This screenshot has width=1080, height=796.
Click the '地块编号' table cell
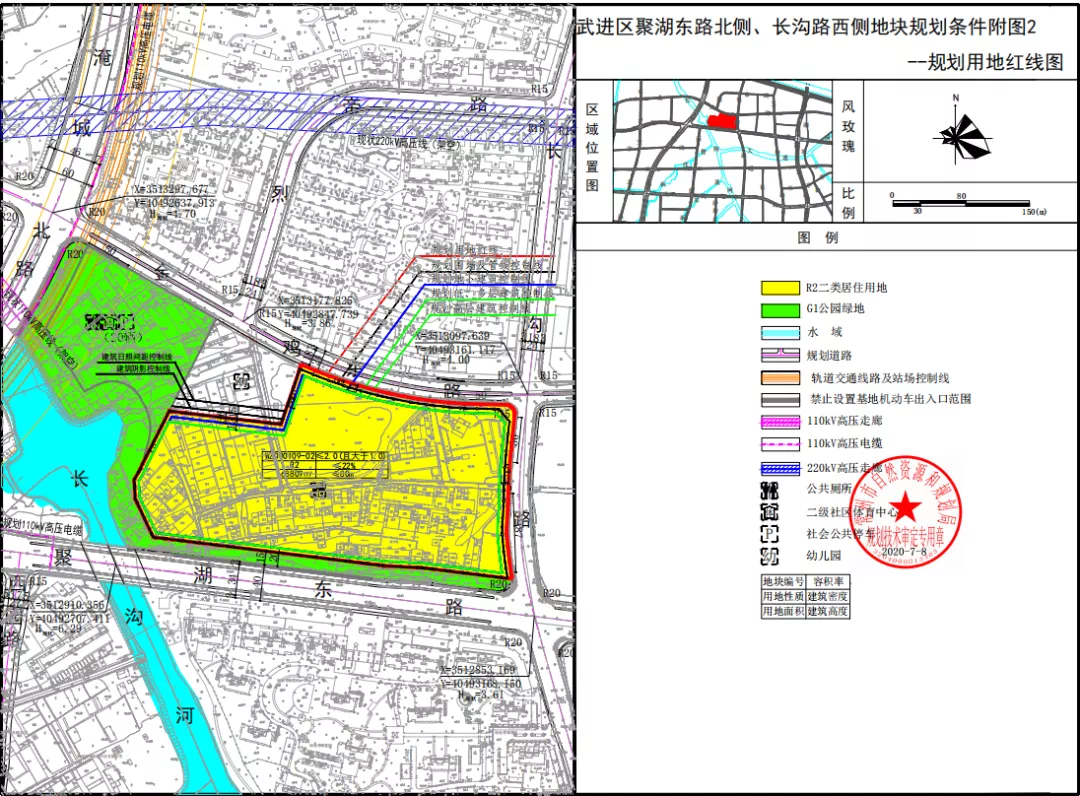coord(783,582)
